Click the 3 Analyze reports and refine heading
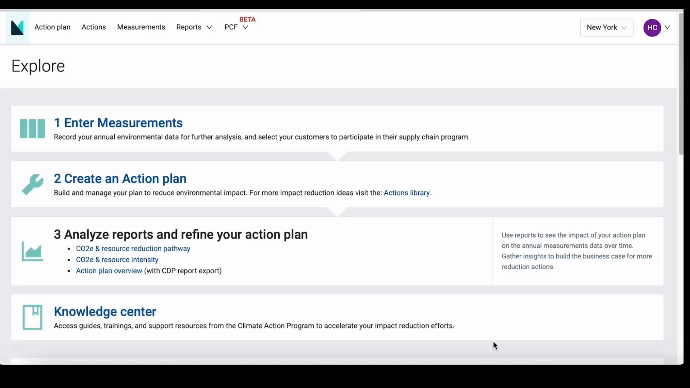 point(180,234)
